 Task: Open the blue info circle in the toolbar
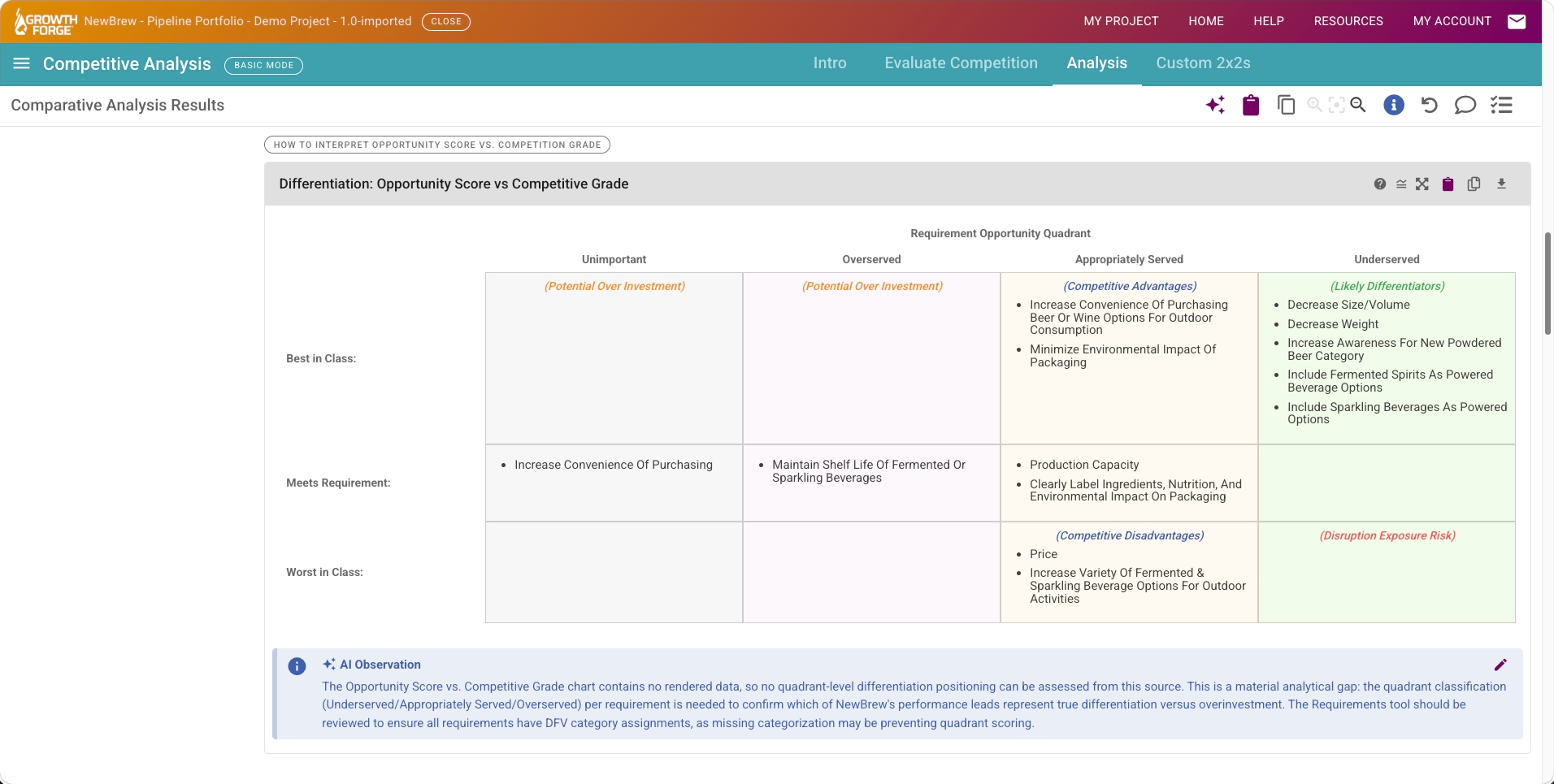click(x=1394, y=105)
